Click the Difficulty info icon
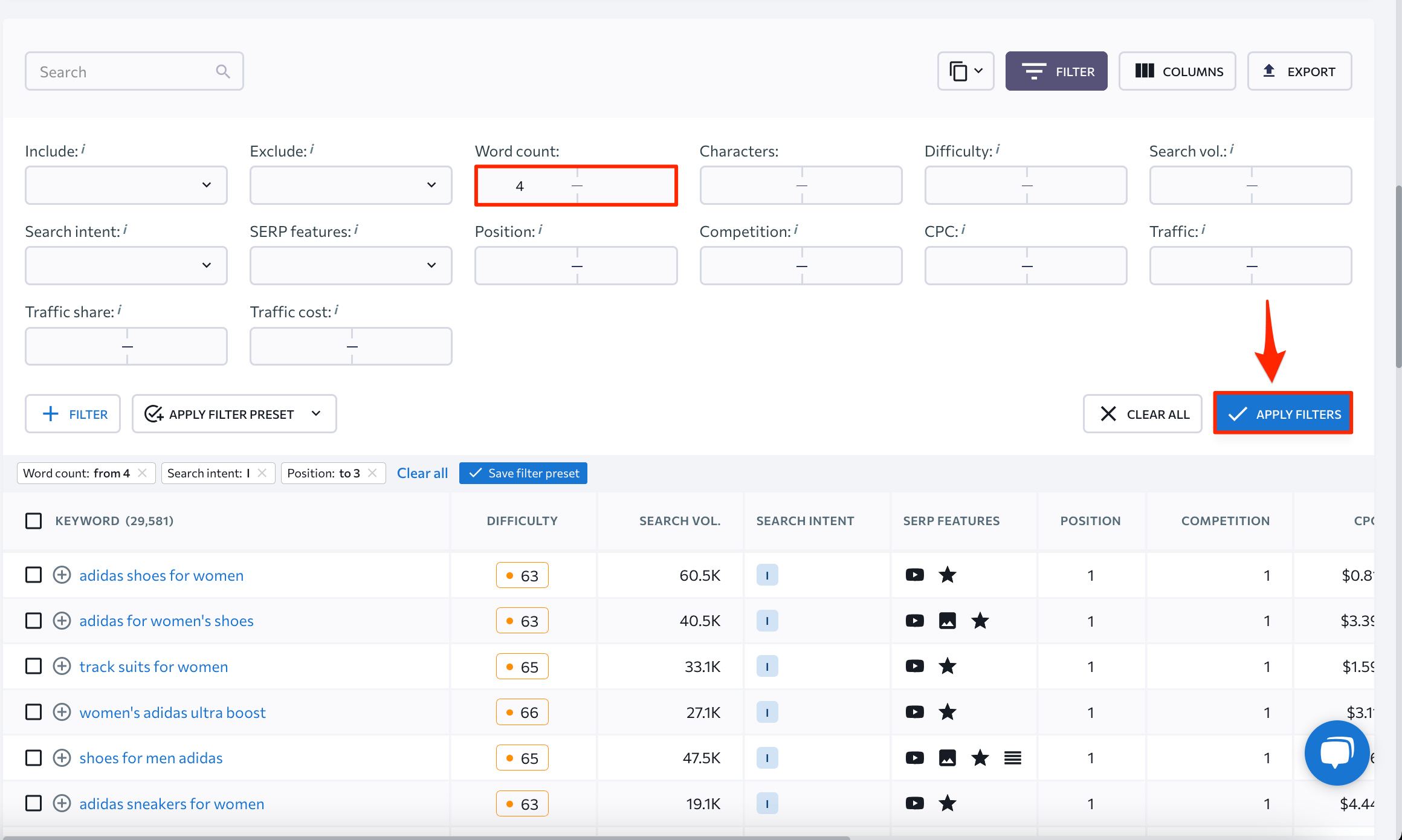 tap(998, 149)
